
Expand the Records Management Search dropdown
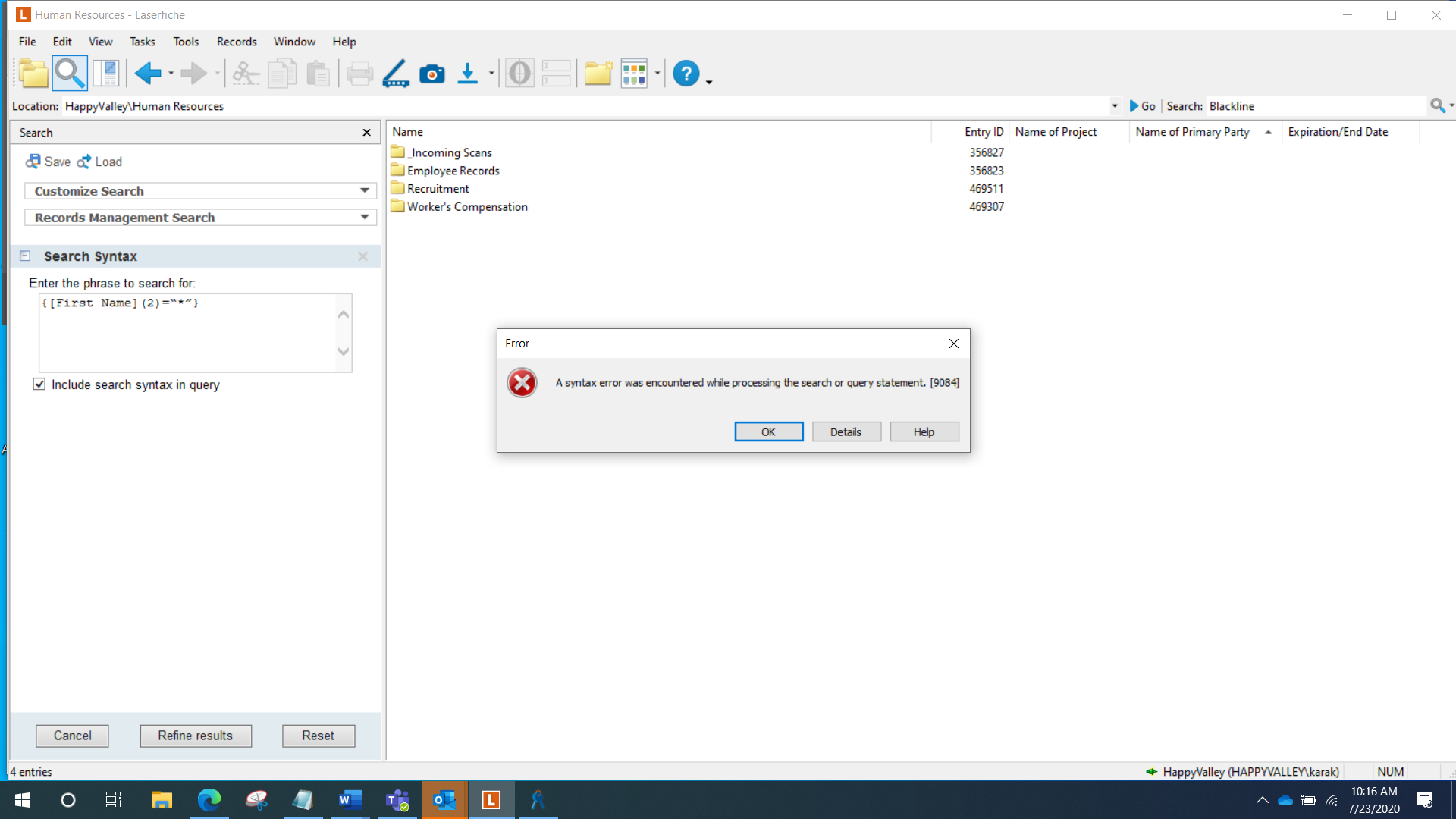pos(365,218)
